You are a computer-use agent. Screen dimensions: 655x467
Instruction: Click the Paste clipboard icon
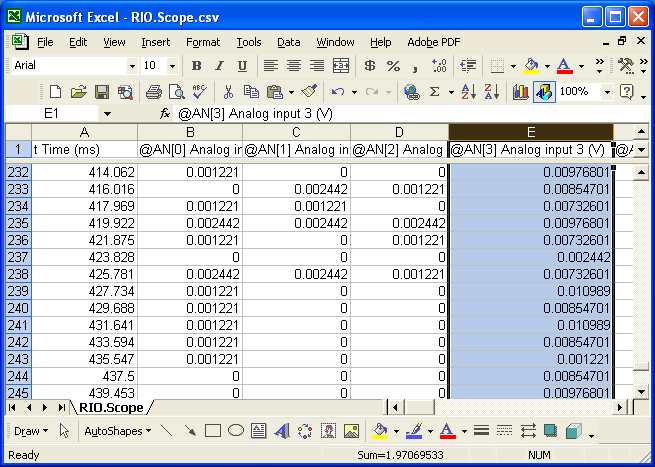[x=274, y=92]
